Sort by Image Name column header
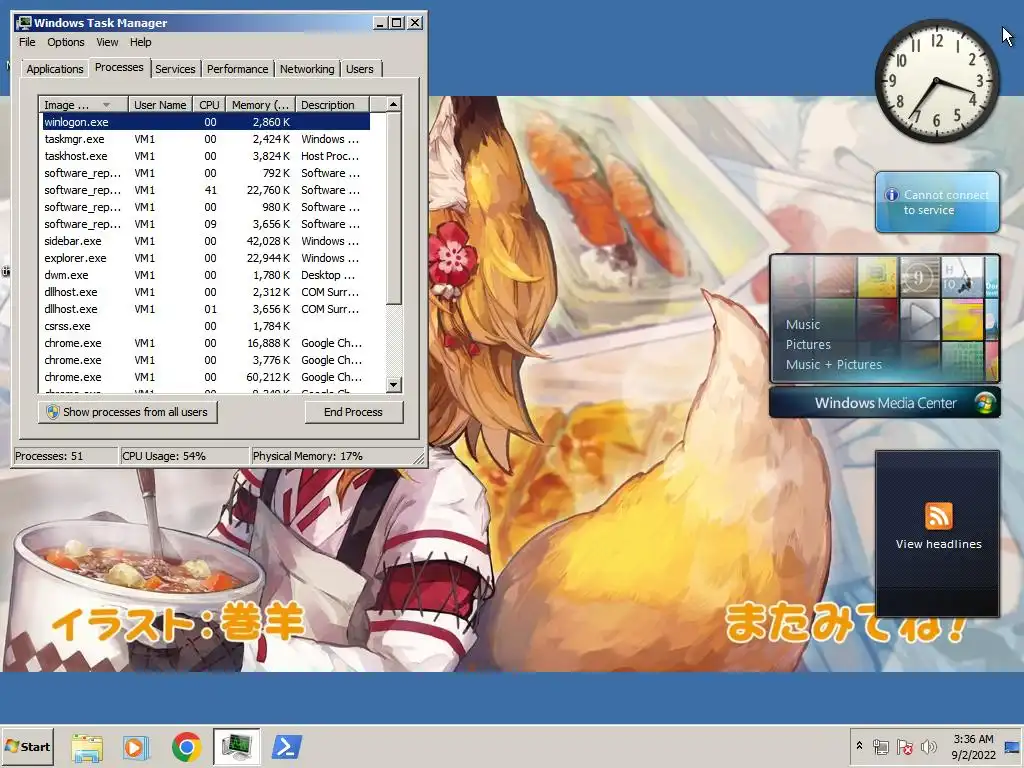 pos(83,104)
